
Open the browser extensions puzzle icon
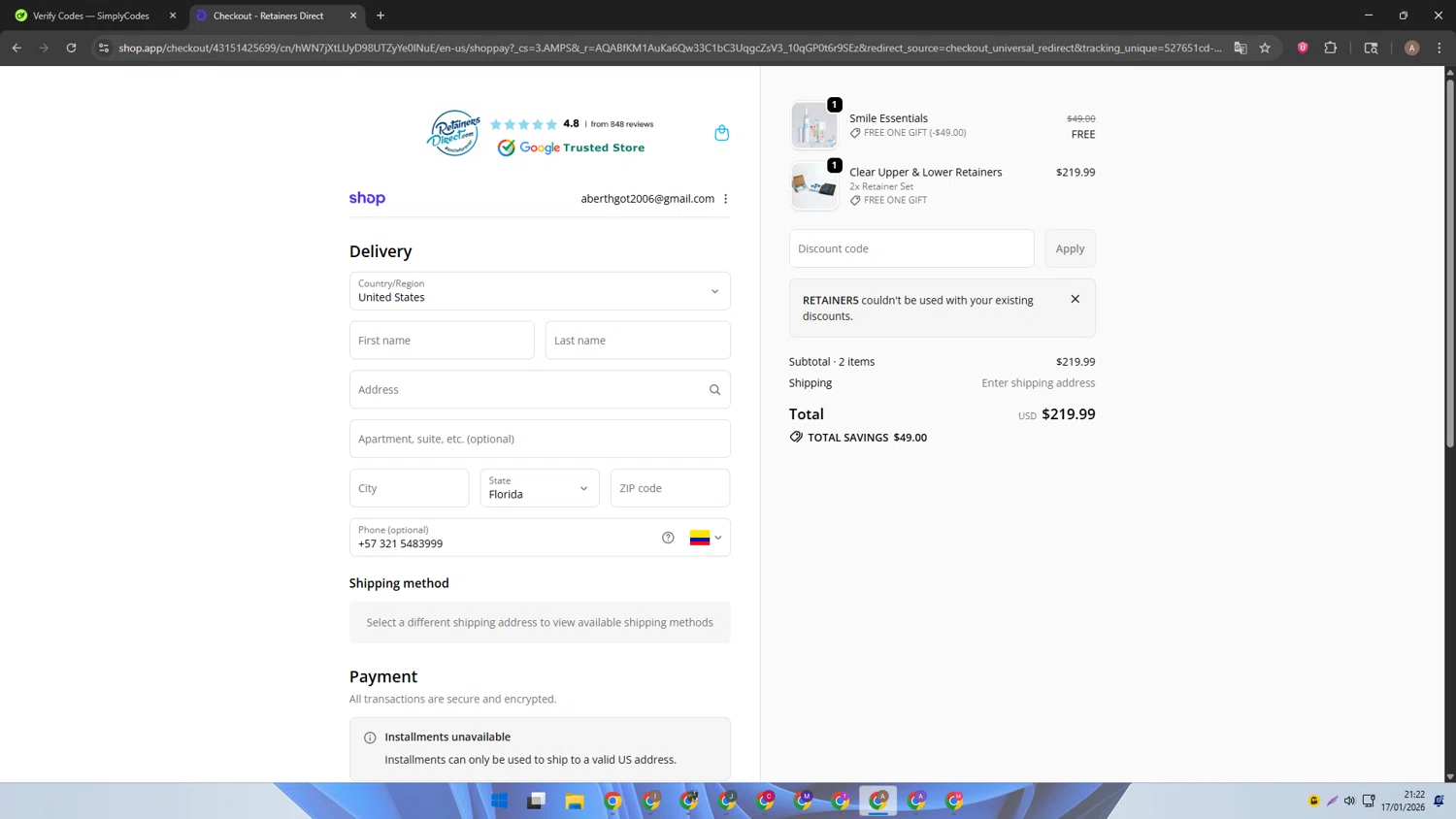(x=1331, y=48)
